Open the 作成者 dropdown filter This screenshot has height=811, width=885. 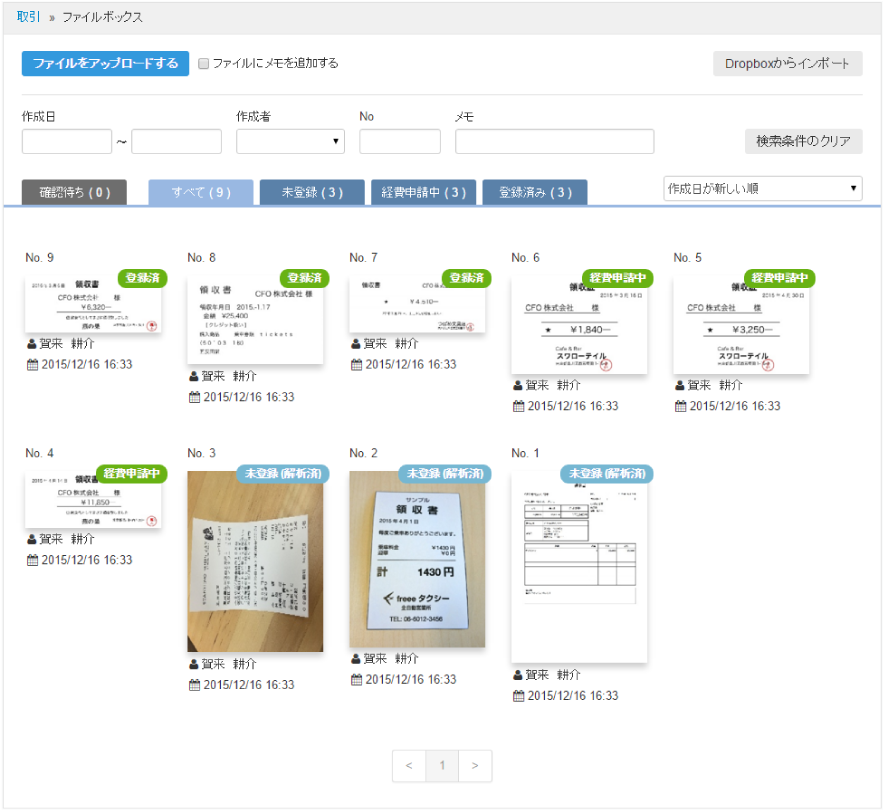coord(290,142)
